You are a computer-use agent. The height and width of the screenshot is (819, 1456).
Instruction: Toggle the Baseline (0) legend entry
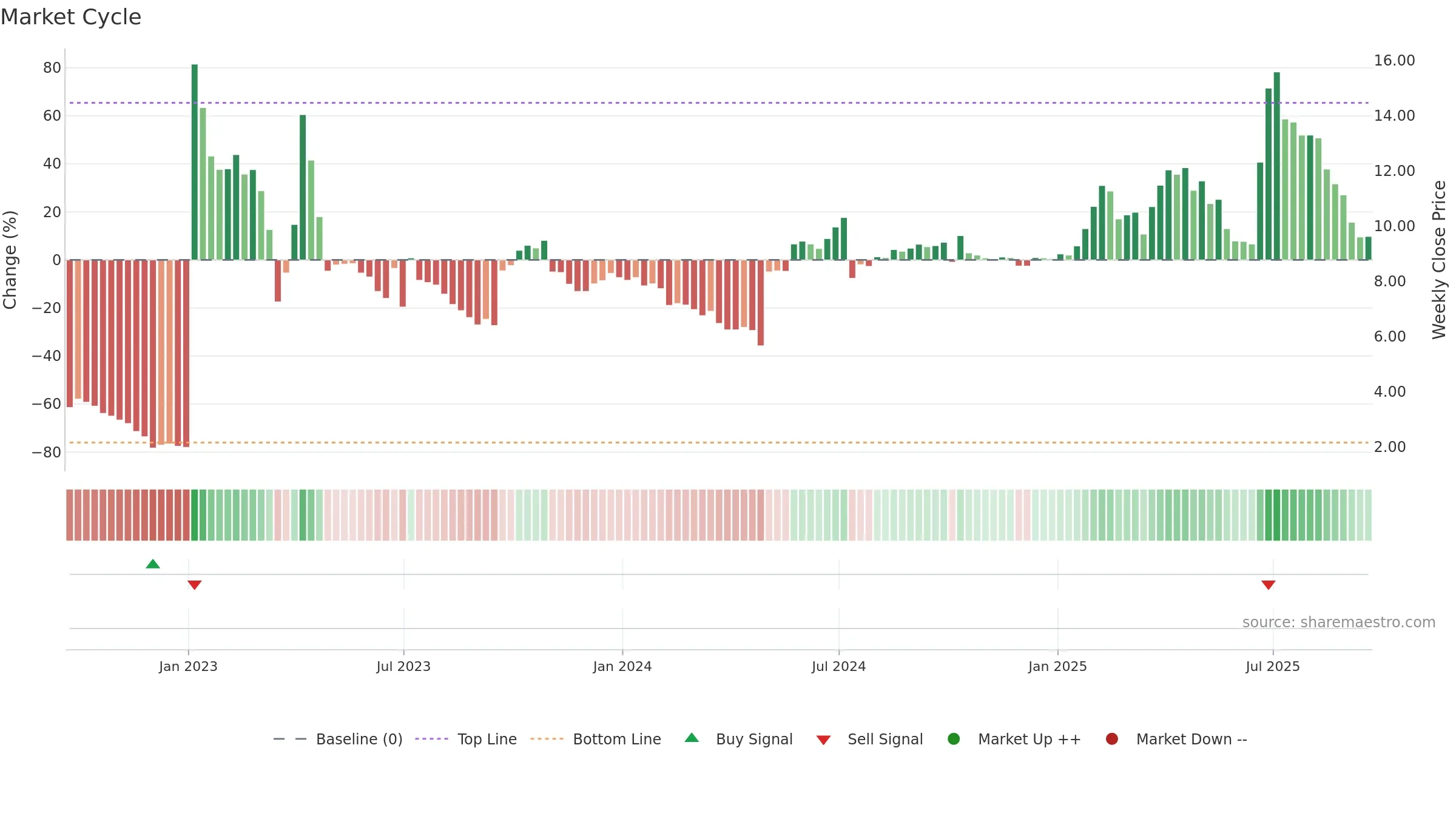(338, 739)
